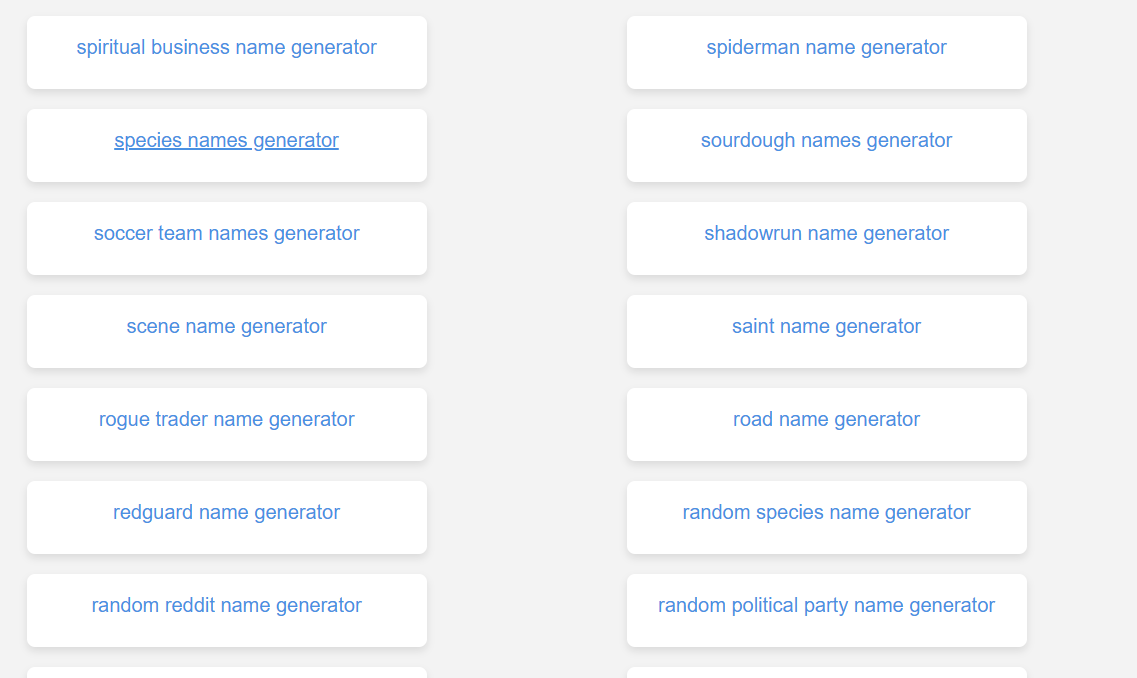1137x678 pixels.
Task: Open the generator for soccer team names
Action: coord(226,233)
